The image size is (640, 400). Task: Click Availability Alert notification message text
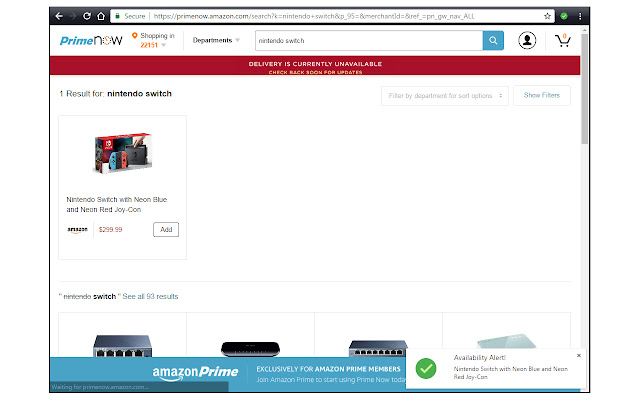[510, 373]
